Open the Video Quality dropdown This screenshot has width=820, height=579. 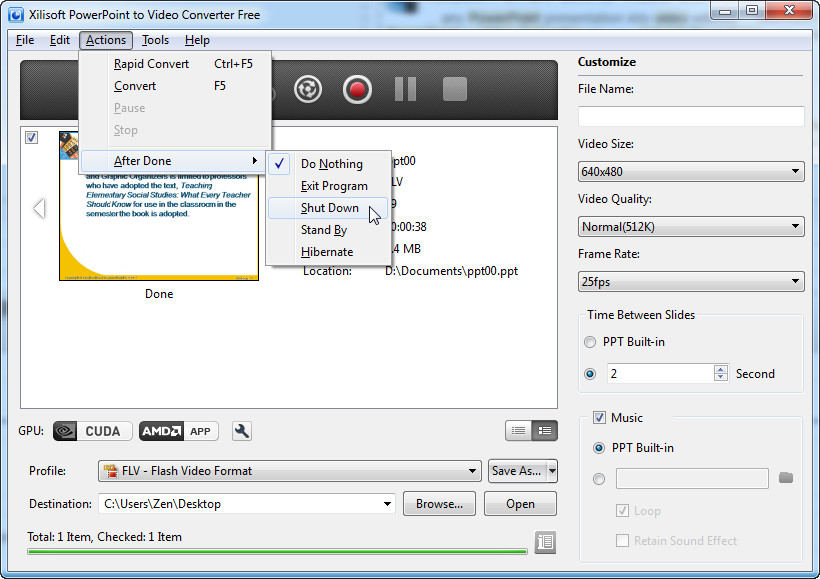pos(691,226)
